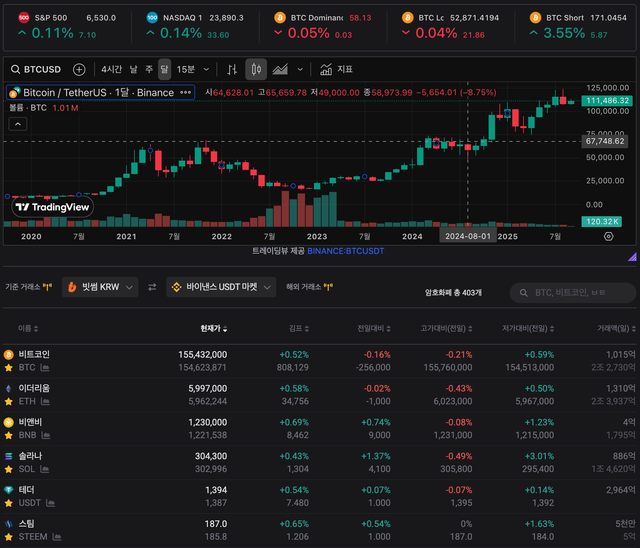Click the swap exchanges arrows icon

point(152,287)
